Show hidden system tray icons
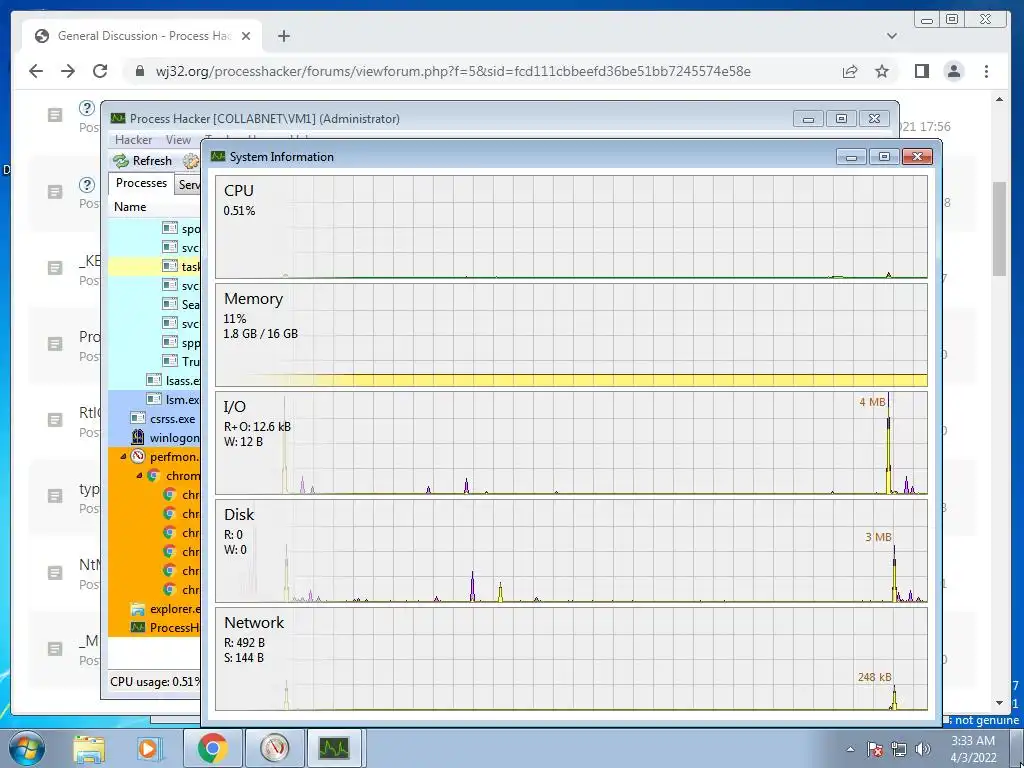This screenshot has height=768, width=1024. tap(850, 749)
